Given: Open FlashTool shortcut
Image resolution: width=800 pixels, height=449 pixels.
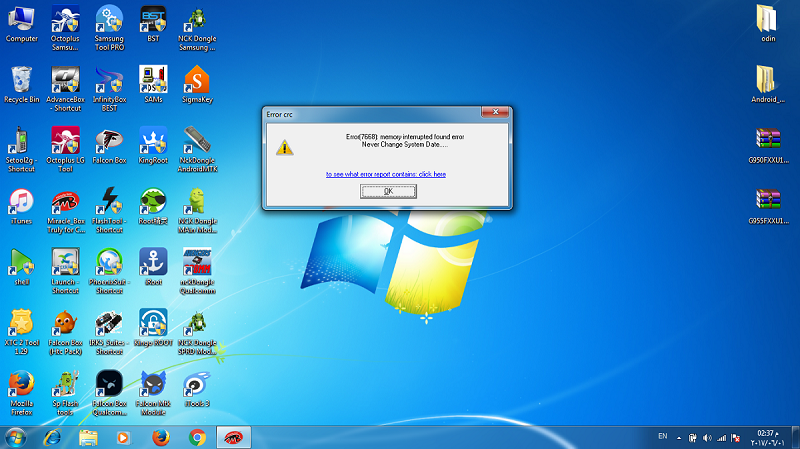Looking at the screenshot, I should click(109, 210).
